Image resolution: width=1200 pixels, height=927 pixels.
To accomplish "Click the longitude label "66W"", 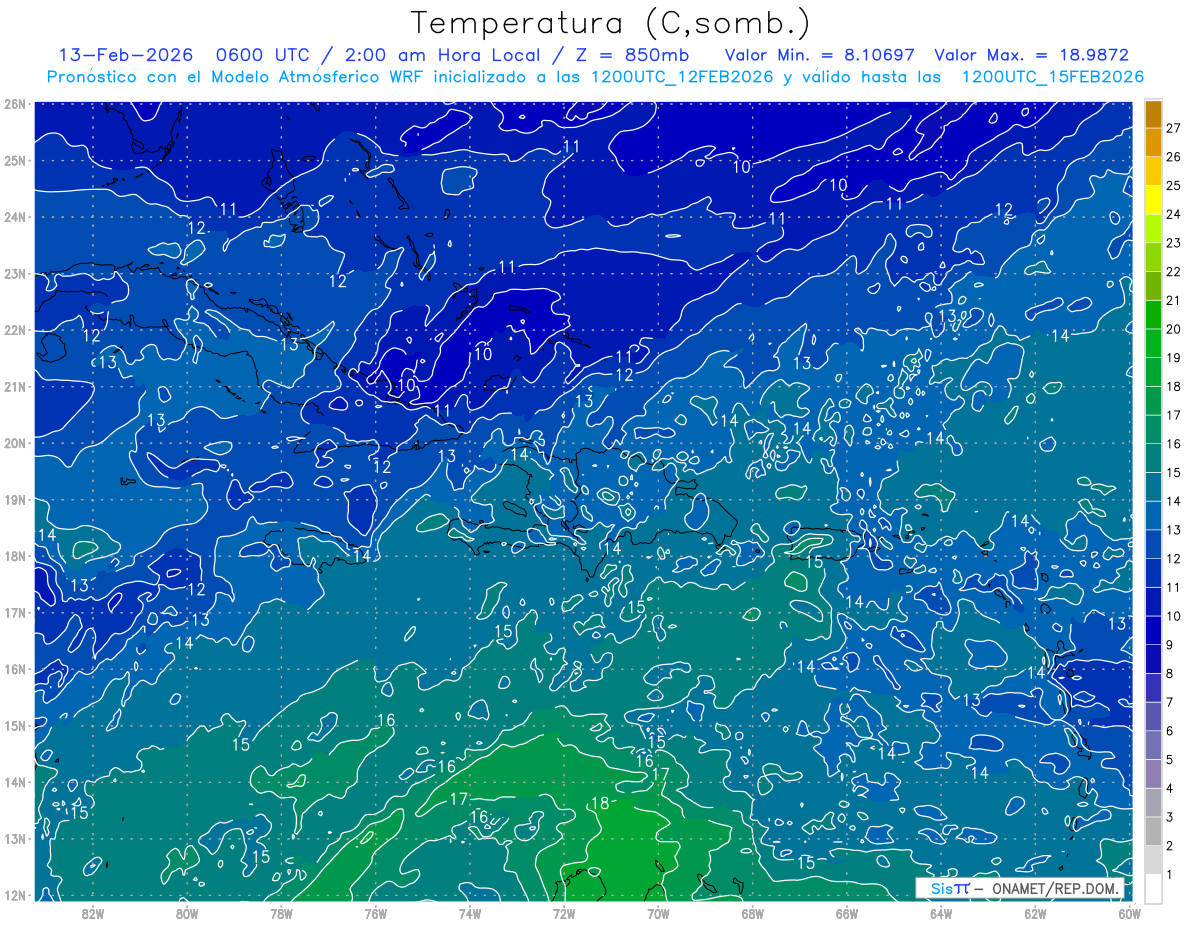I will pyautogui.click(x=846, y=913).
